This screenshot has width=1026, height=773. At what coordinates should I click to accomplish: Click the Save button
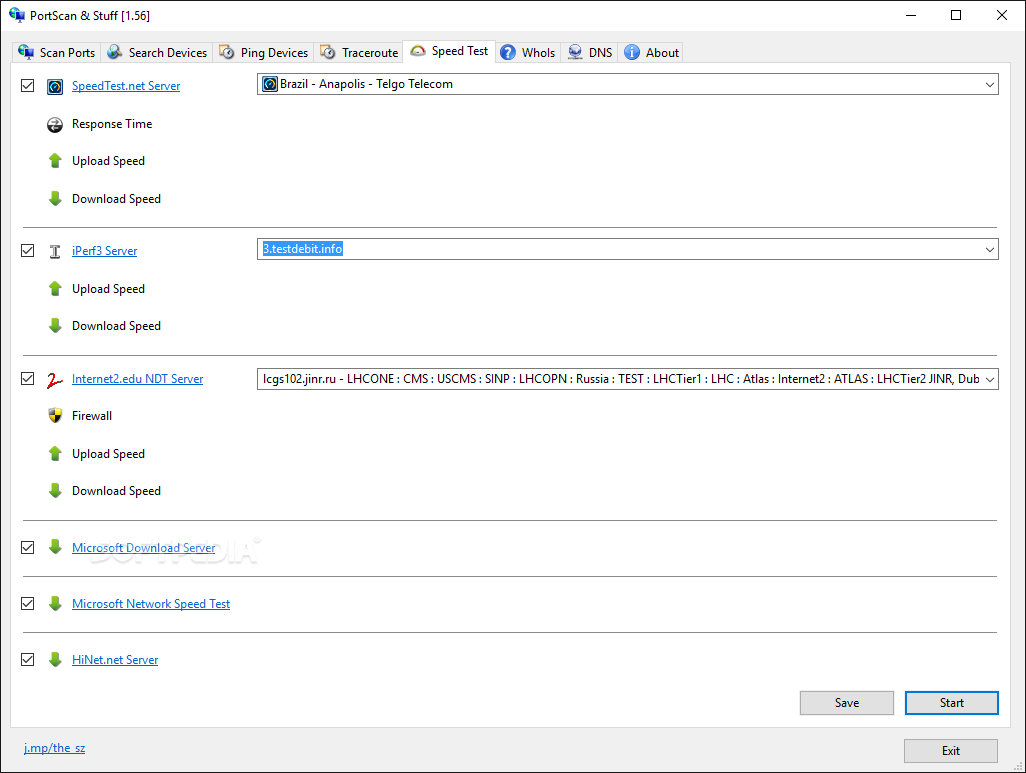pos(847,703)
